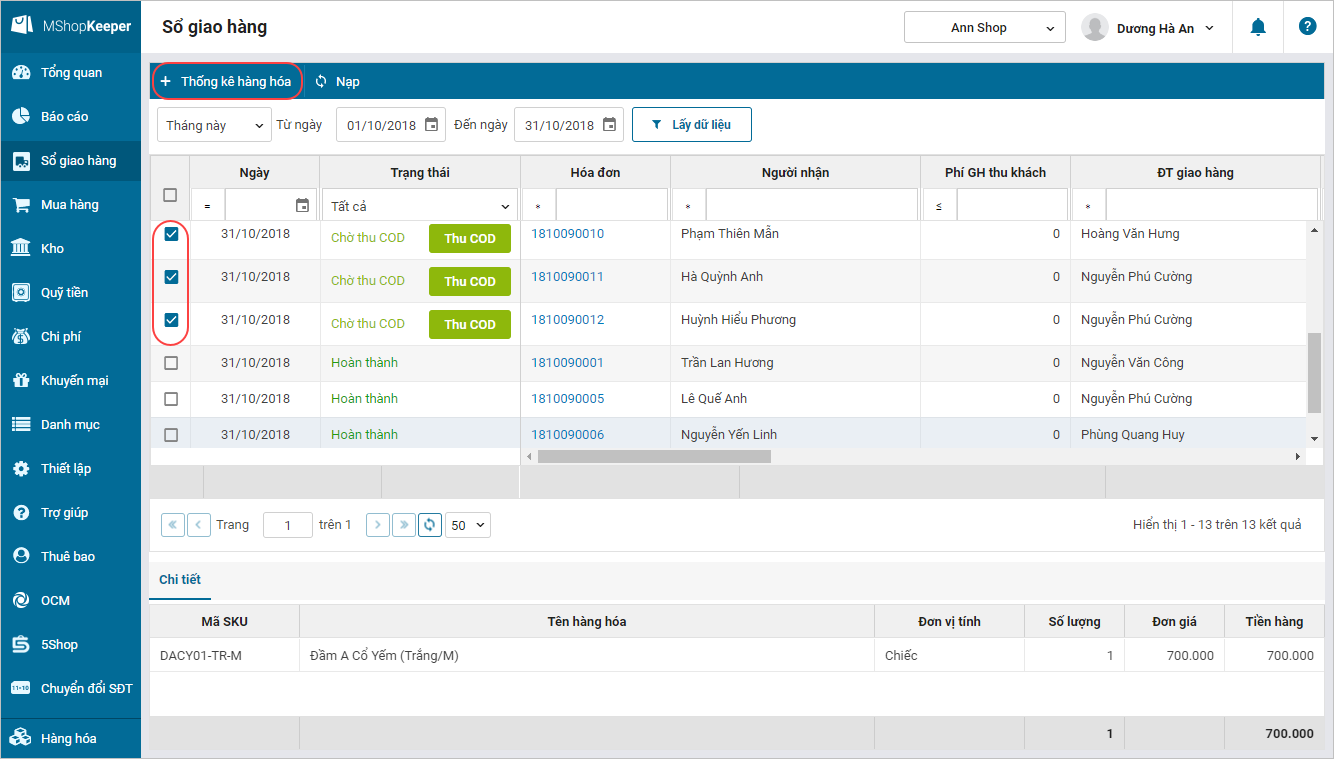Expand the Trạng thái Tất cả filter
Viewport: 1334px width, 759px height.
(x=419, y=206)
